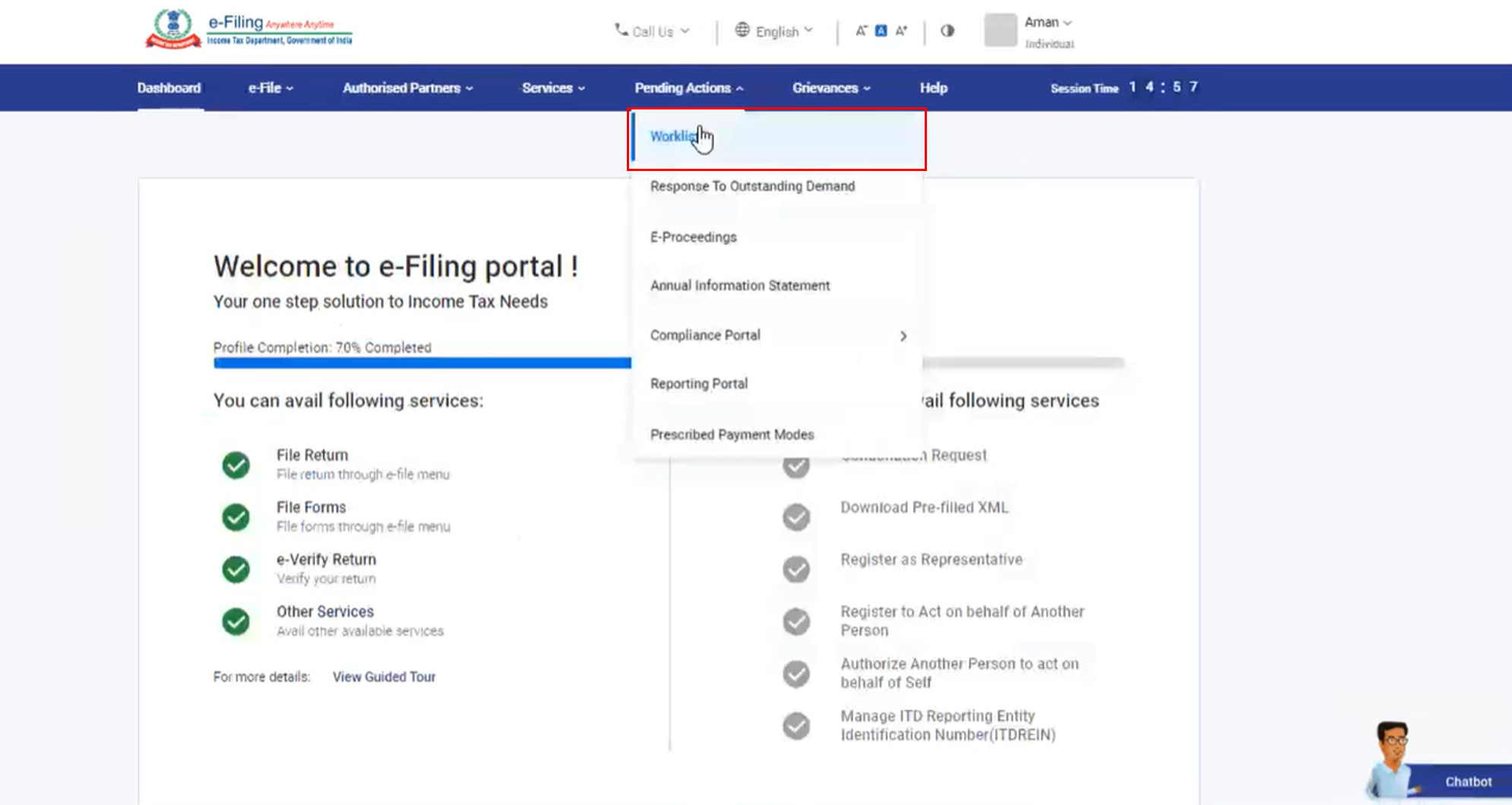The width and height of the screenshot is (1512, 805).
Task: Click the grey check beside Register as Representative
Action: pyautogui.click(x=796, y=569)
